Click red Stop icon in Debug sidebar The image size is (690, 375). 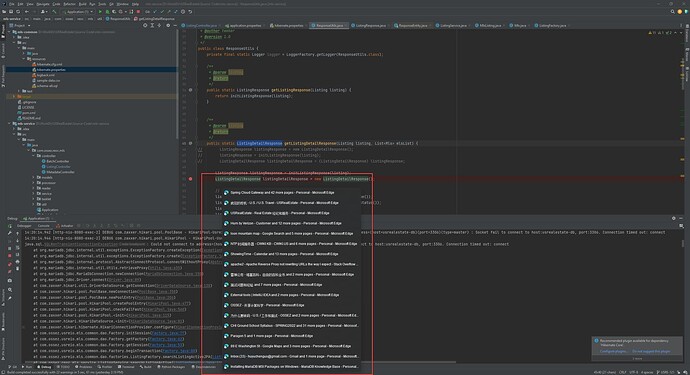(10, 255)
